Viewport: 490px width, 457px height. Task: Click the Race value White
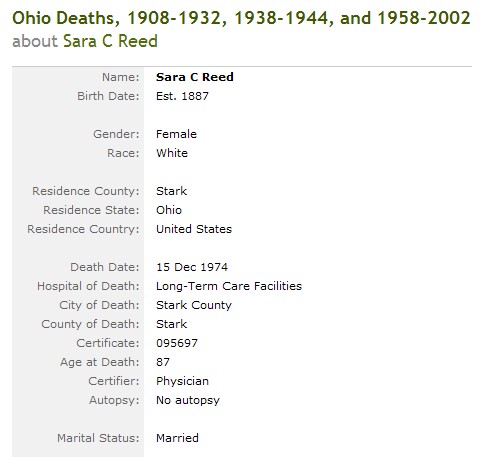(172, 153)
